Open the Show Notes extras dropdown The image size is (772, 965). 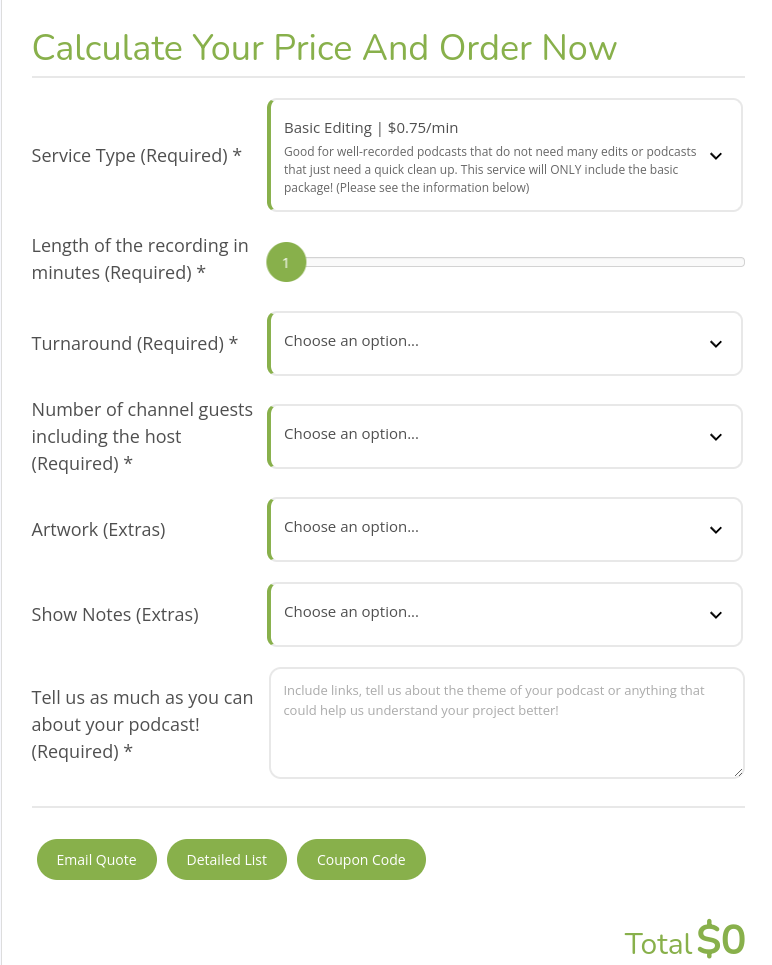click(x=505, y=614)
